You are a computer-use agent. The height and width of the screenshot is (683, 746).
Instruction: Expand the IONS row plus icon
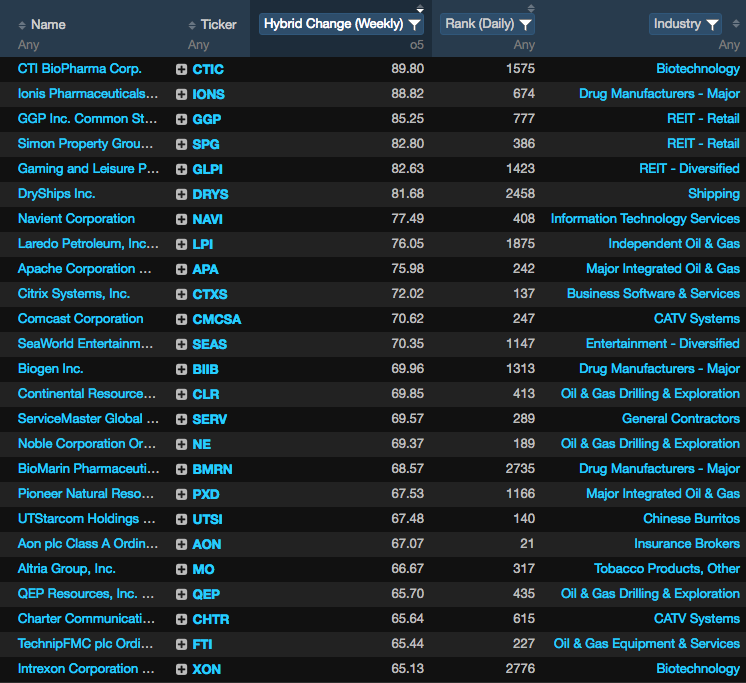point(181,94)
